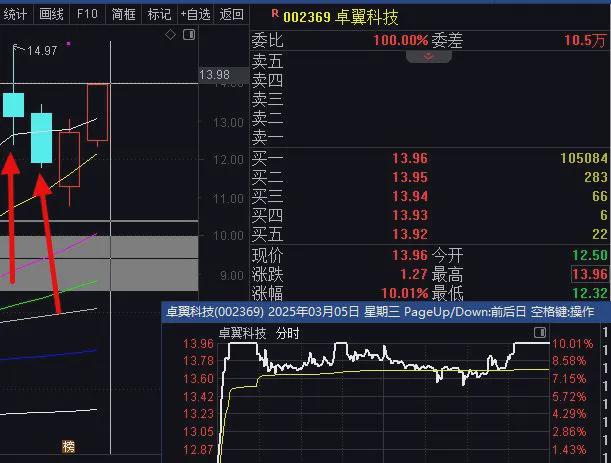The image size is (611, 463).
Task: Select 买五 price 13.92
Action: (410, 234)
